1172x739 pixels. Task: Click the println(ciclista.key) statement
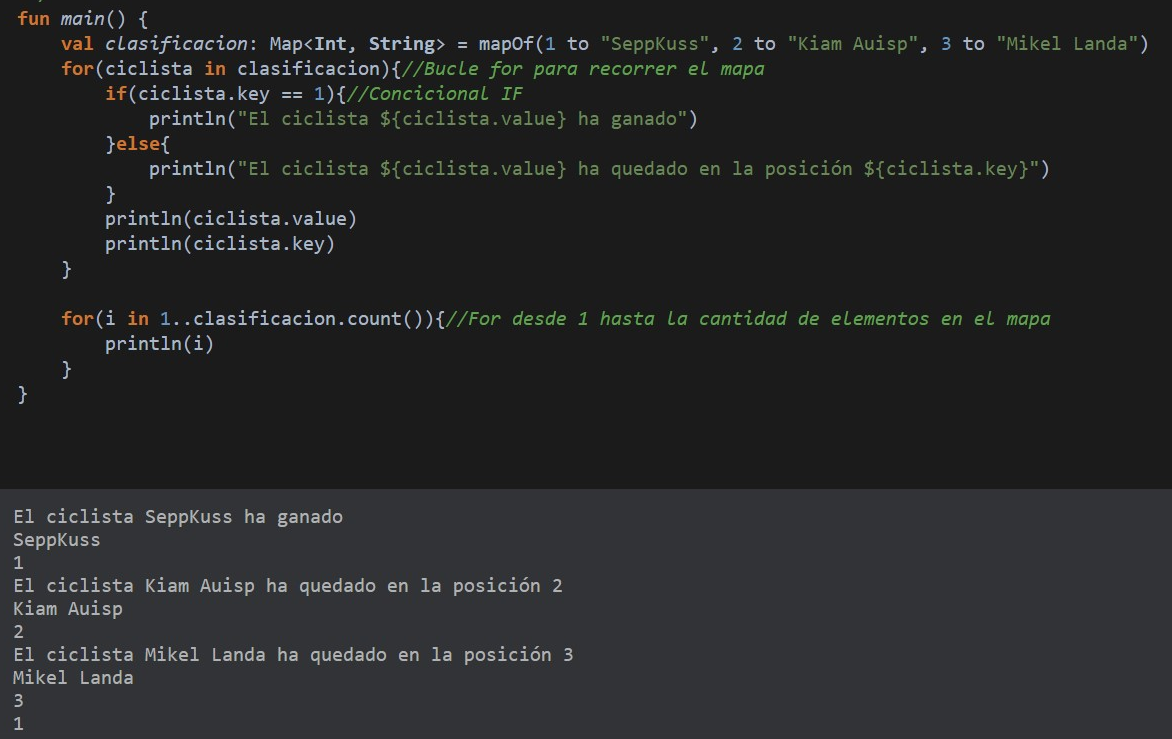pos(219,244)
